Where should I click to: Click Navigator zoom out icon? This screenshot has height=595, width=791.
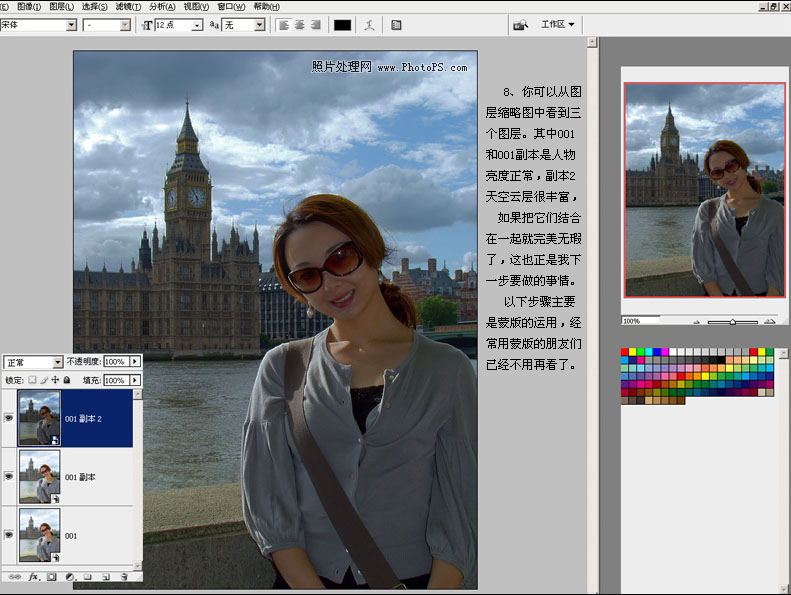click(697, 321)
